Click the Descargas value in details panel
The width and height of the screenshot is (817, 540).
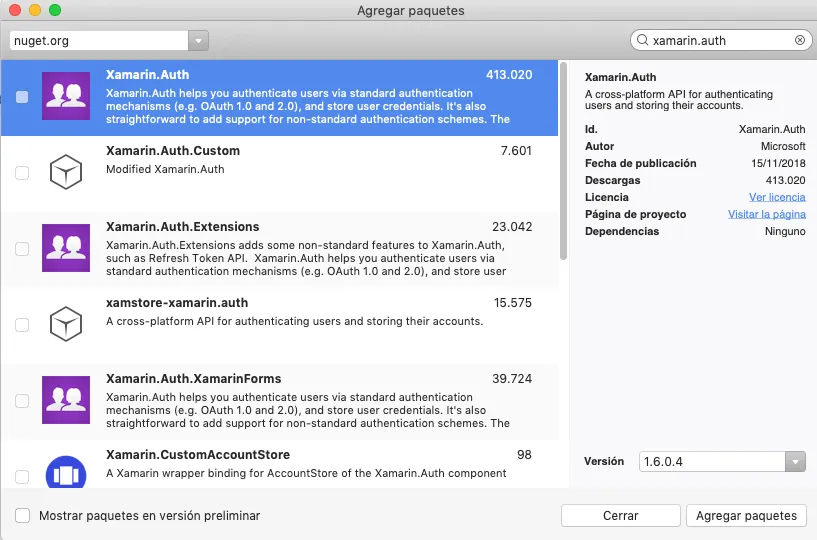click(x=785, y=180)
